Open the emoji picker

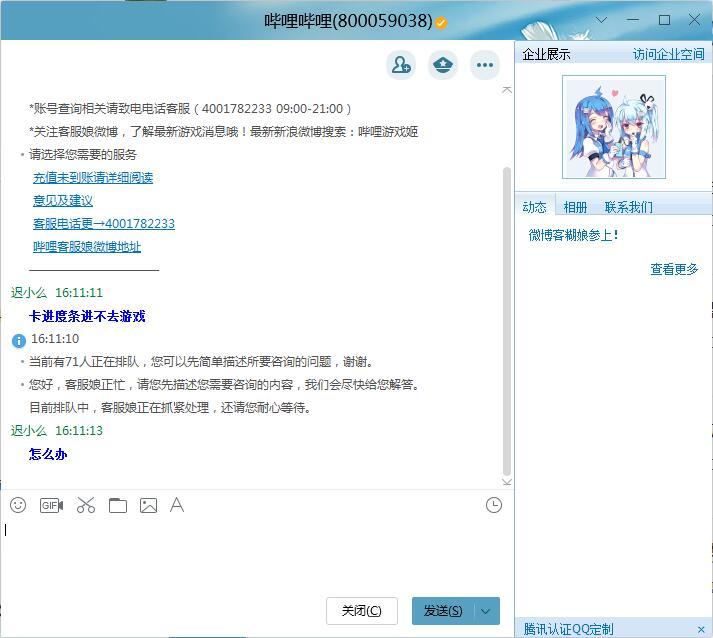click(18, 505)
